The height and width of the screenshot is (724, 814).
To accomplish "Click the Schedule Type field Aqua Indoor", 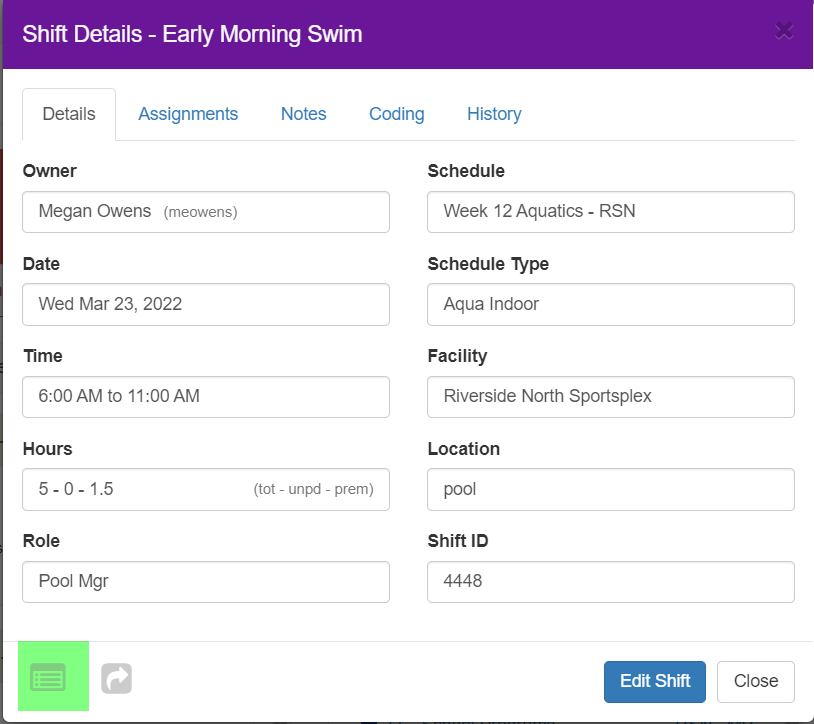I will coord(611,304).
